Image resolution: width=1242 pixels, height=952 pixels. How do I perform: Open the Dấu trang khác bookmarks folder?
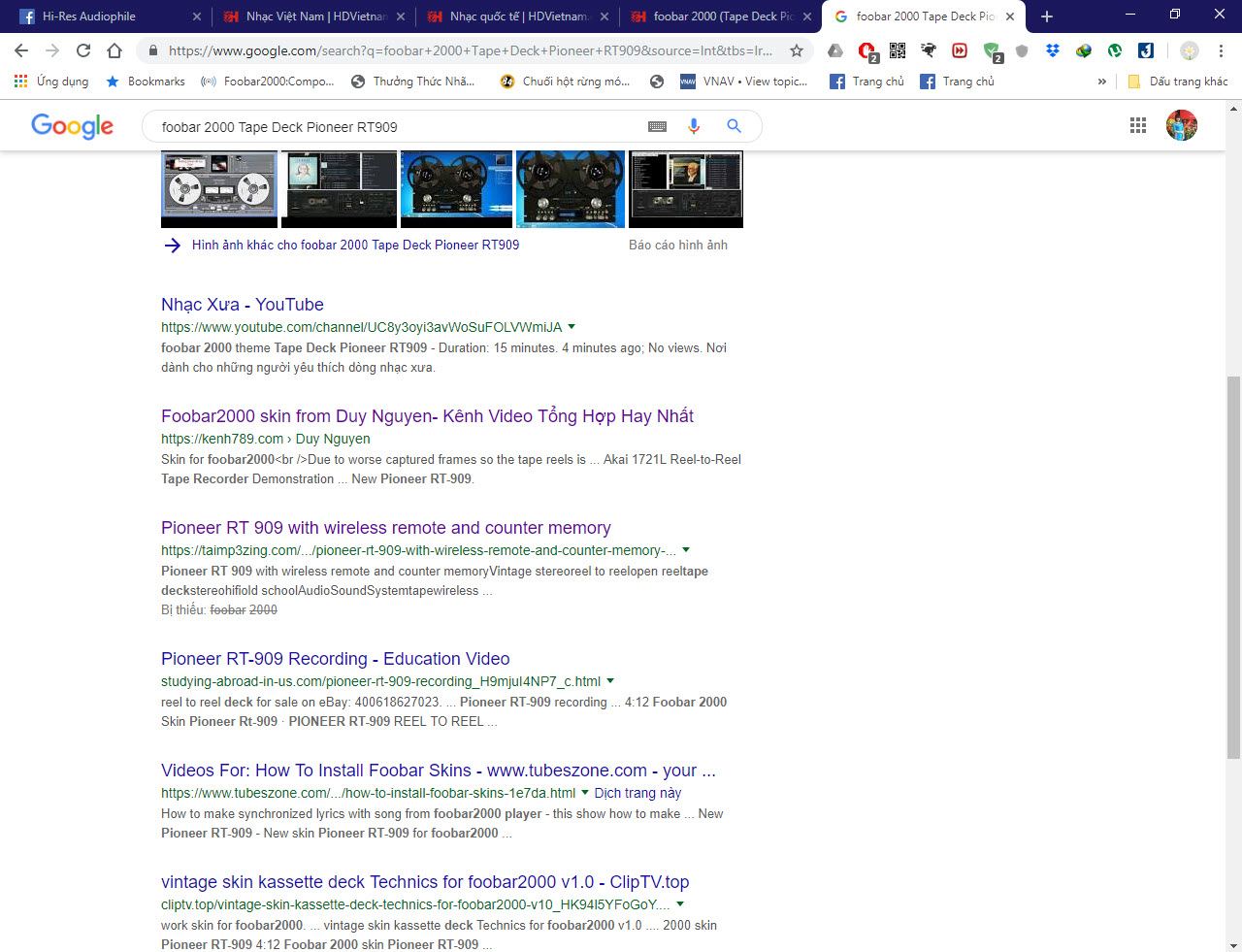1177,82
